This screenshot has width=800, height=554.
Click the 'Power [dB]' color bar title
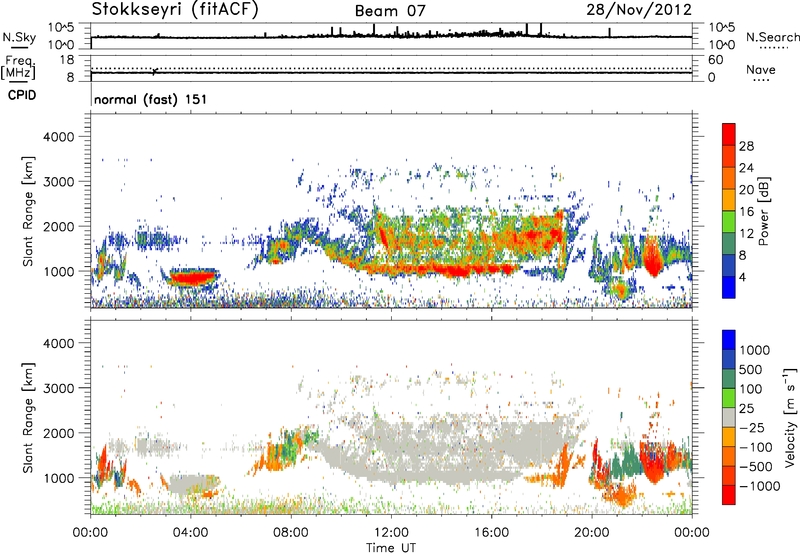pos(764,211)
